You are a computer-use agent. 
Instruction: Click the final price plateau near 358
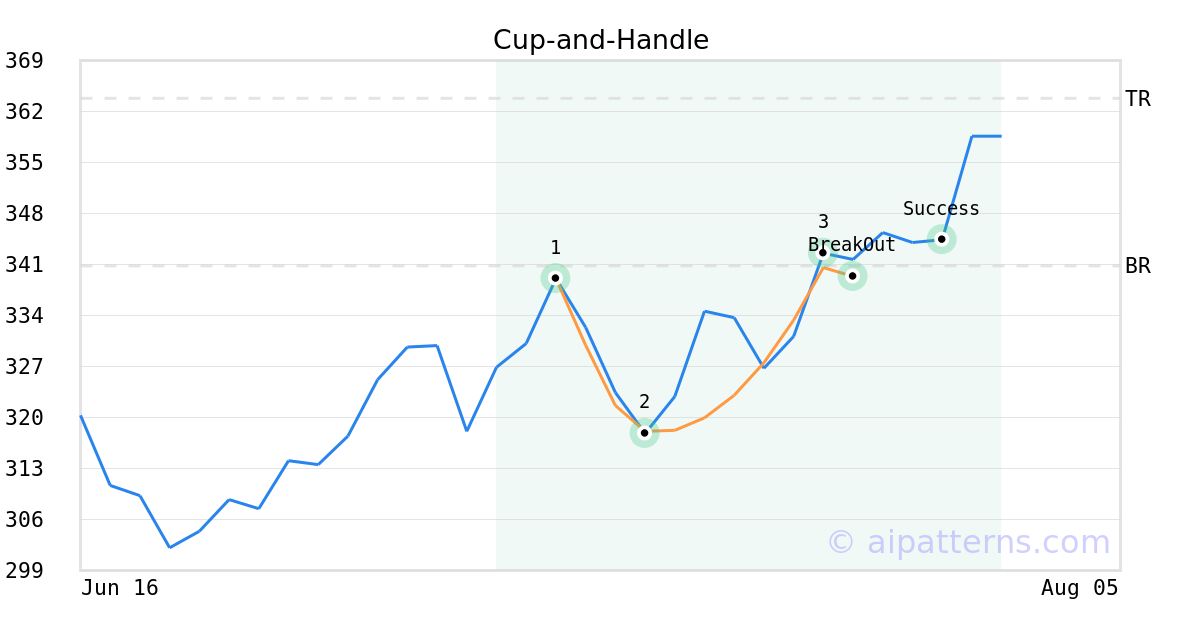coord(986,136)
